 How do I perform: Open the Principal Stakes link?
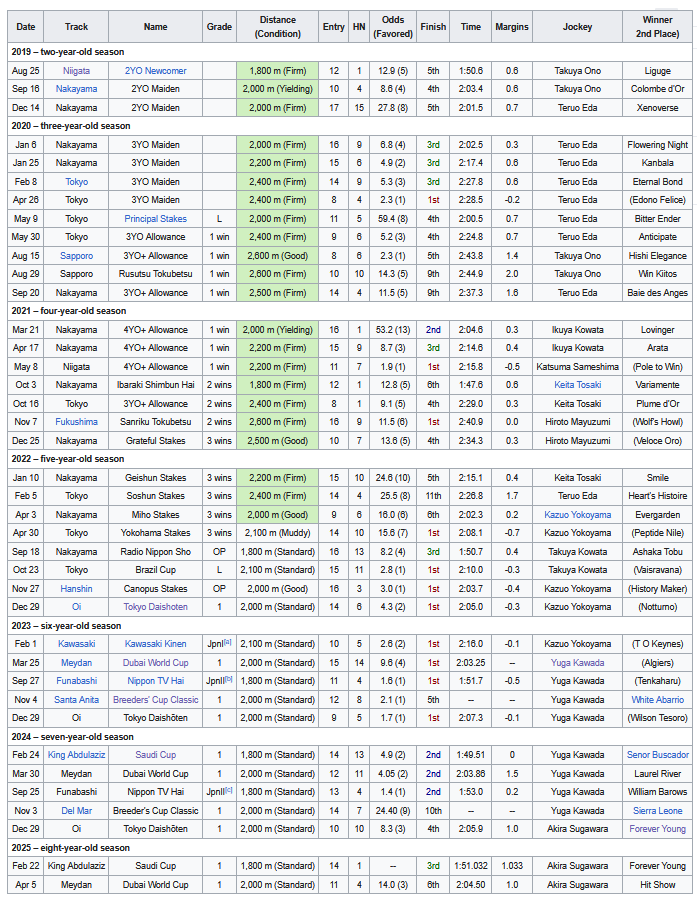coord(155,219)
